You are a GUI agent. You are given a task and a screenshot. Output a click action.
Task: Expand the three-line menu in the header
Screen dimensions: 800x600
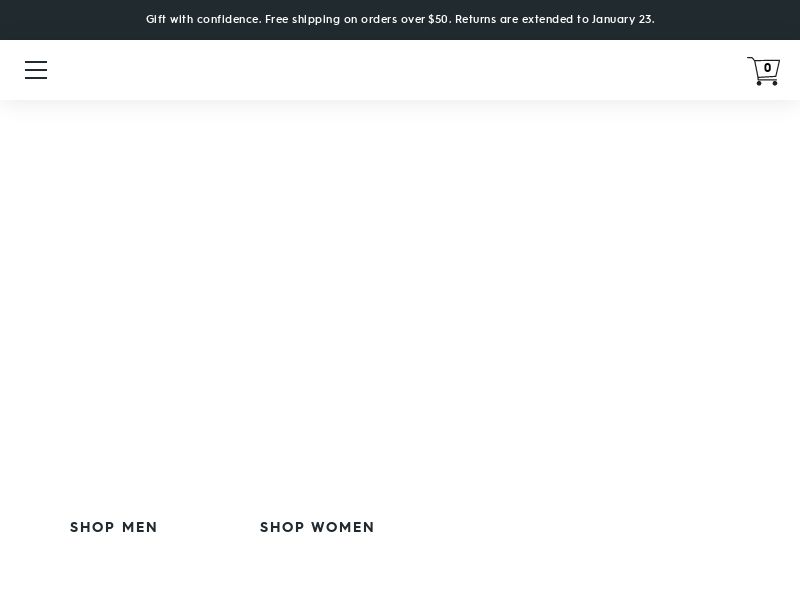36,70
